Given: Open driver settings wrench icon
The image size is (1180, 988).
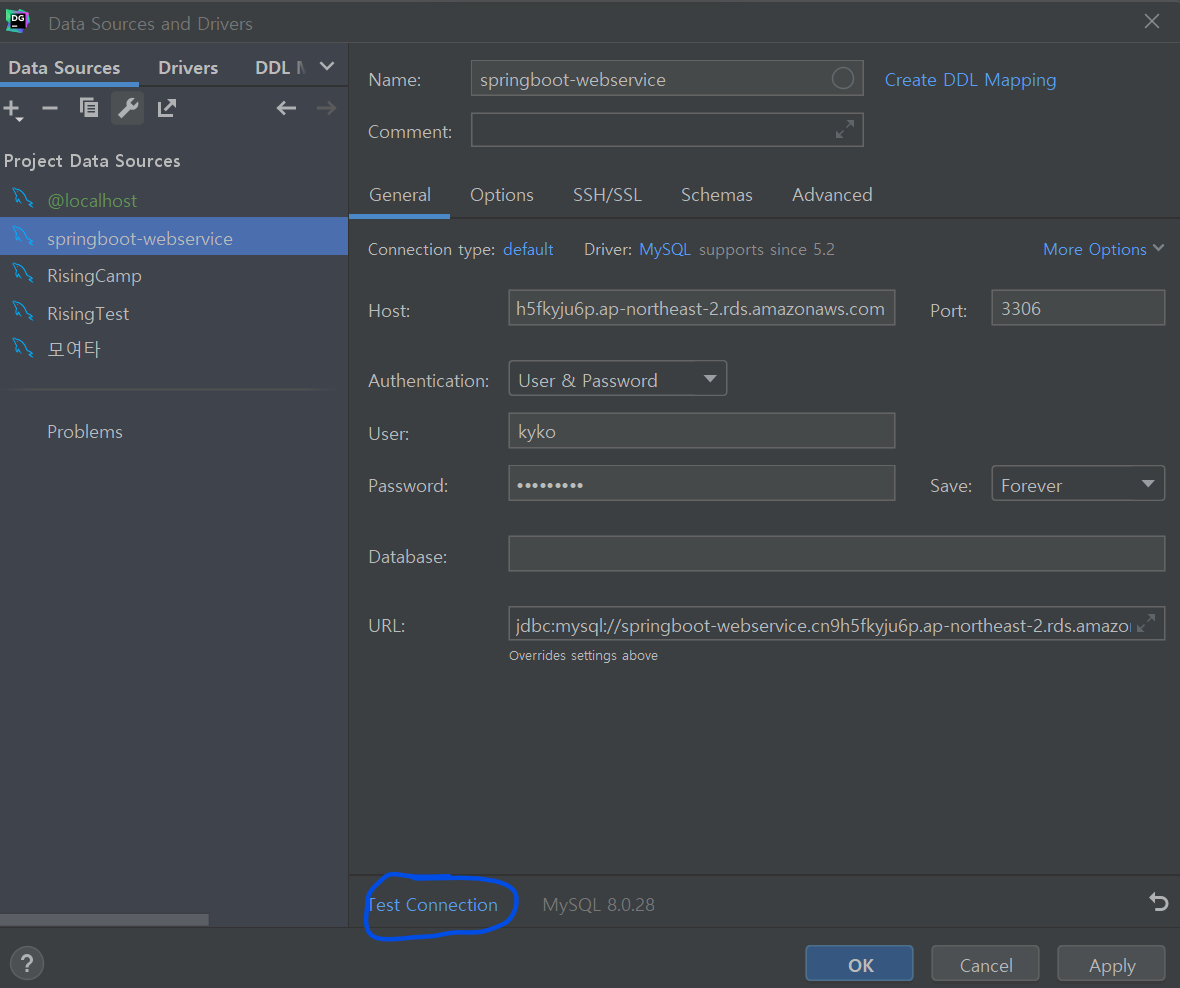Looking at the screenshot, I should pyautogui.click(x=128, y=108).
